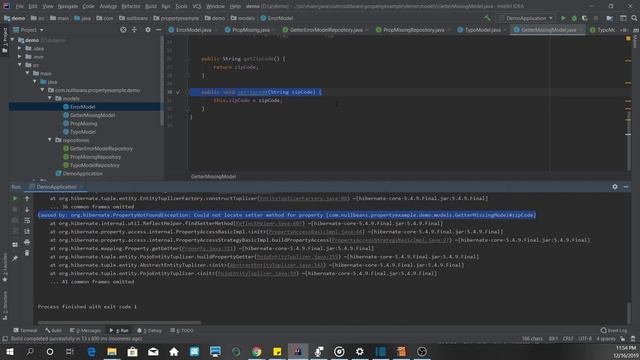Open the Refactor menu

[x=131, y=6]
